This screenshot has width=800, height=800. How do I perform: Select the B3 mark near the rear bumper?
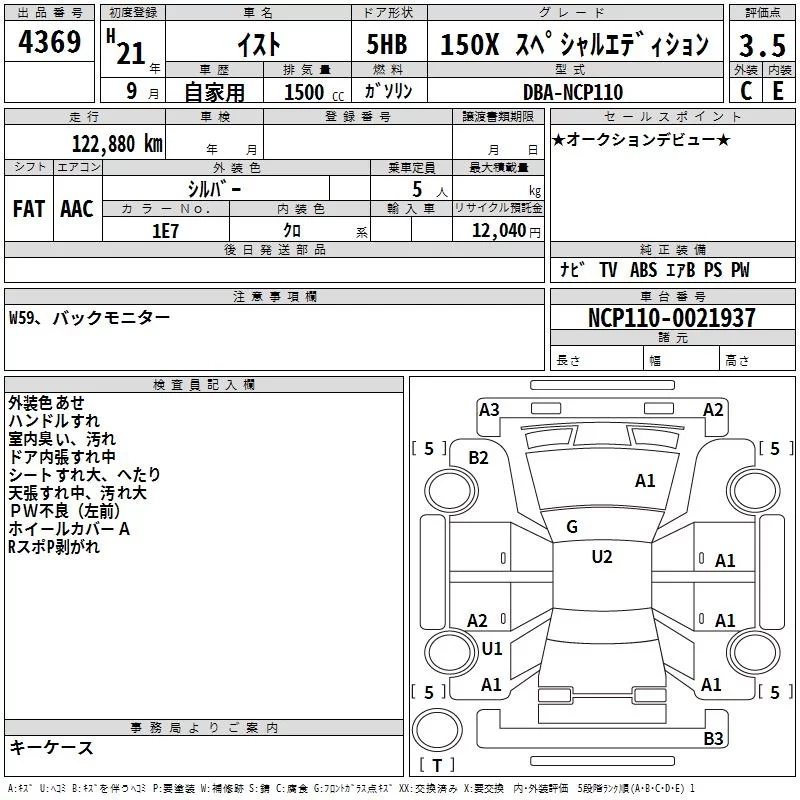713,738
